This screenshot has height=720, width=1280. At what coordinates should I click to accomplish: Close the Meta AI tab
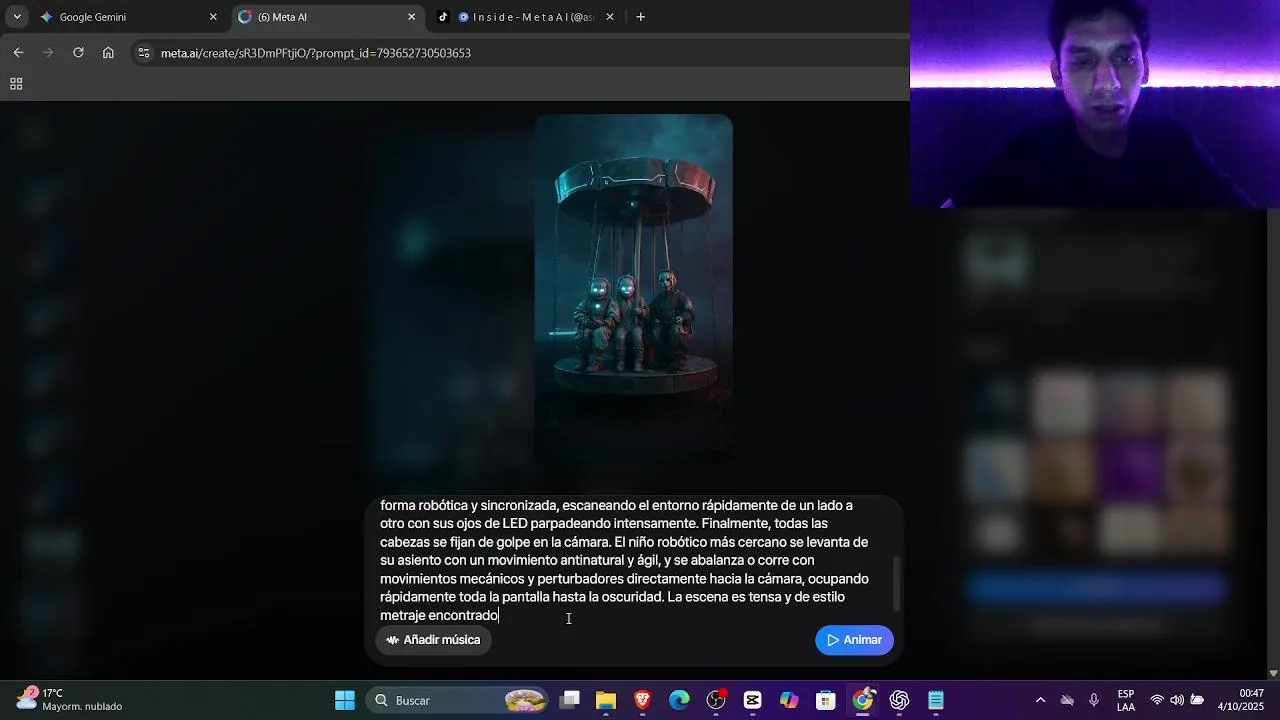click(411, 17)
